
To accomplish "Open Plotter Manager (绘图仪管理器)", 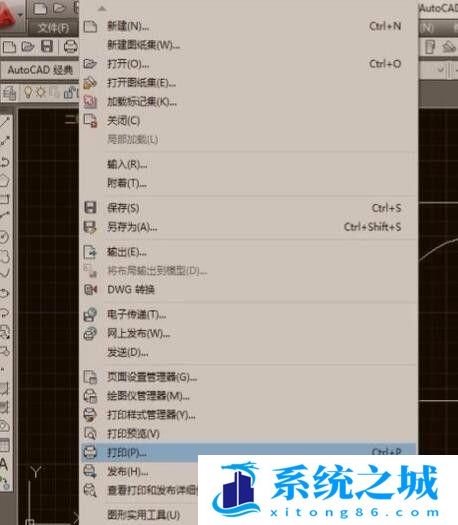I will tap(248, 396).
